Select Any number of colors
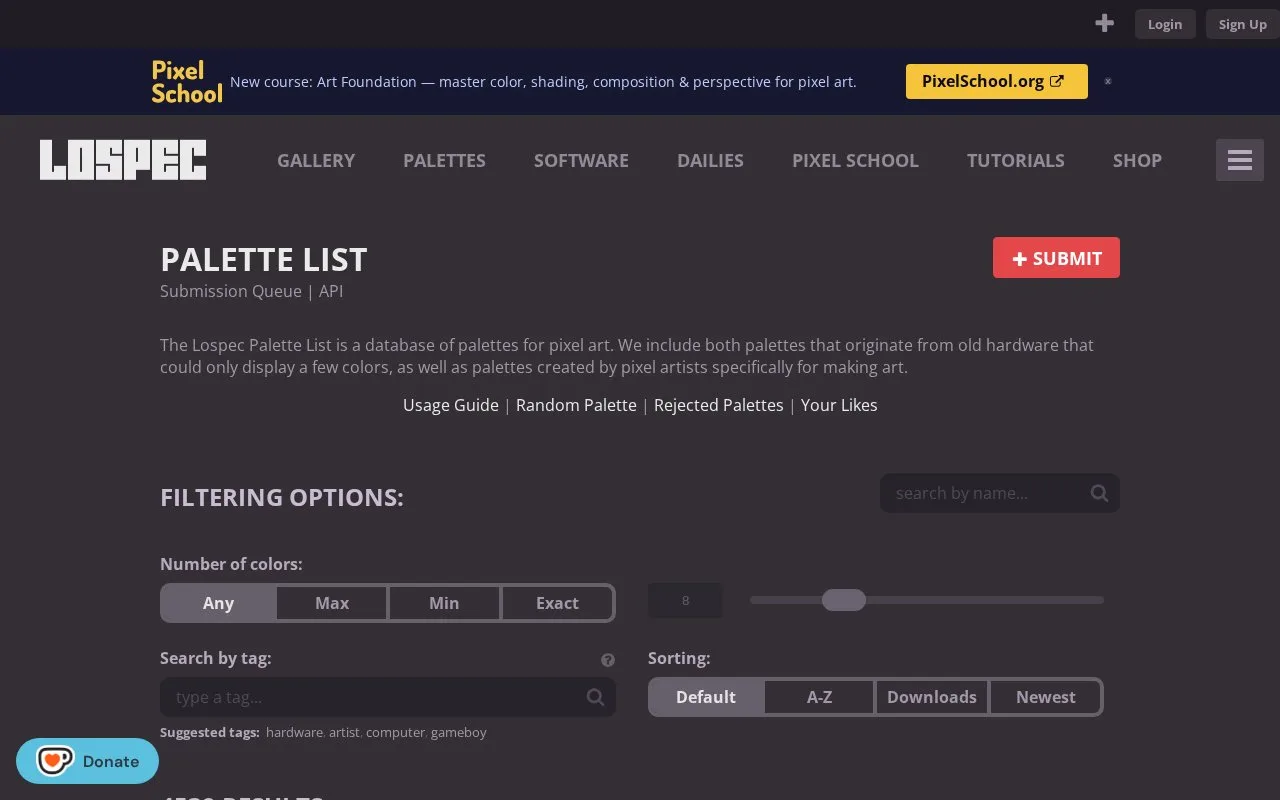Viewport: 1280px width, 800px height. coord(218,603)
